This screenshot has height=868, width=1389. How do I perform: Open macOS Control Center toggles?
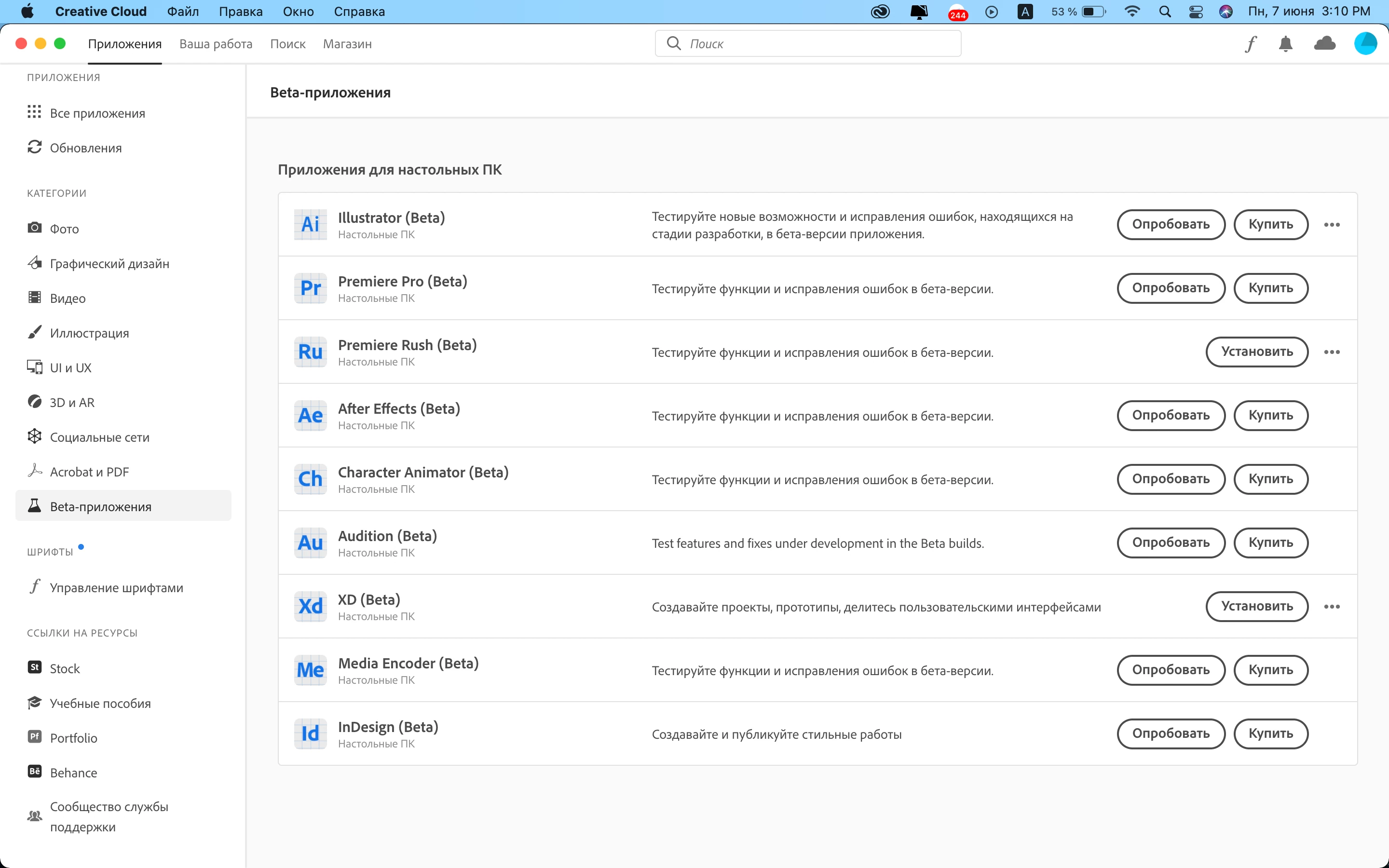[x=1196, y=12]
